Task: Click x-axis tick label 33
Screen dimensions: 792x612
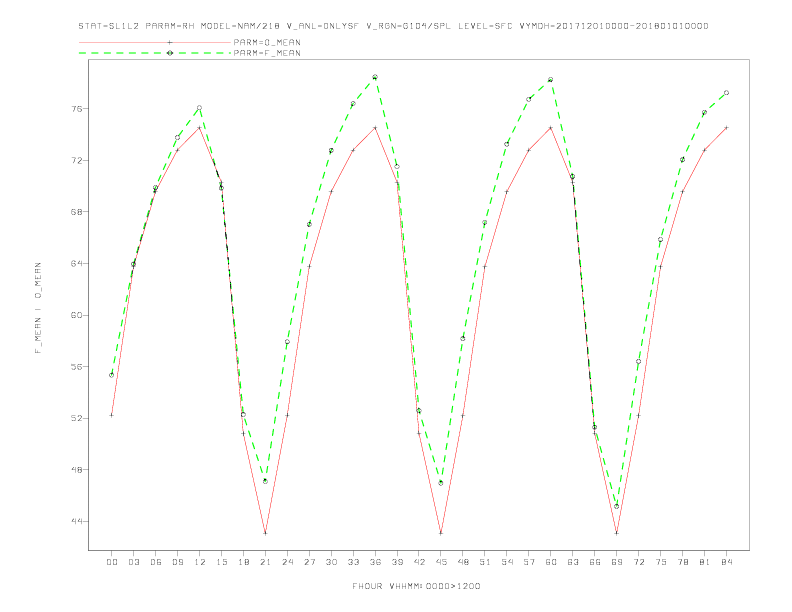Action: coord(353,562)
